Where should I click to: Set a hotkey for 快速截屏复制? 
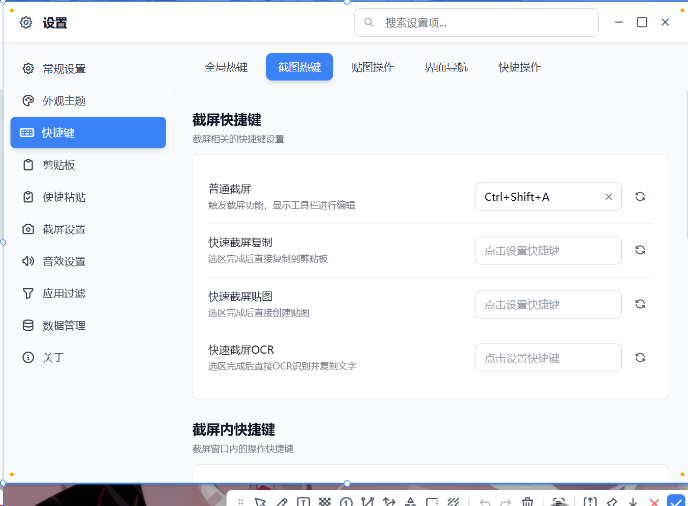point(548,250)
